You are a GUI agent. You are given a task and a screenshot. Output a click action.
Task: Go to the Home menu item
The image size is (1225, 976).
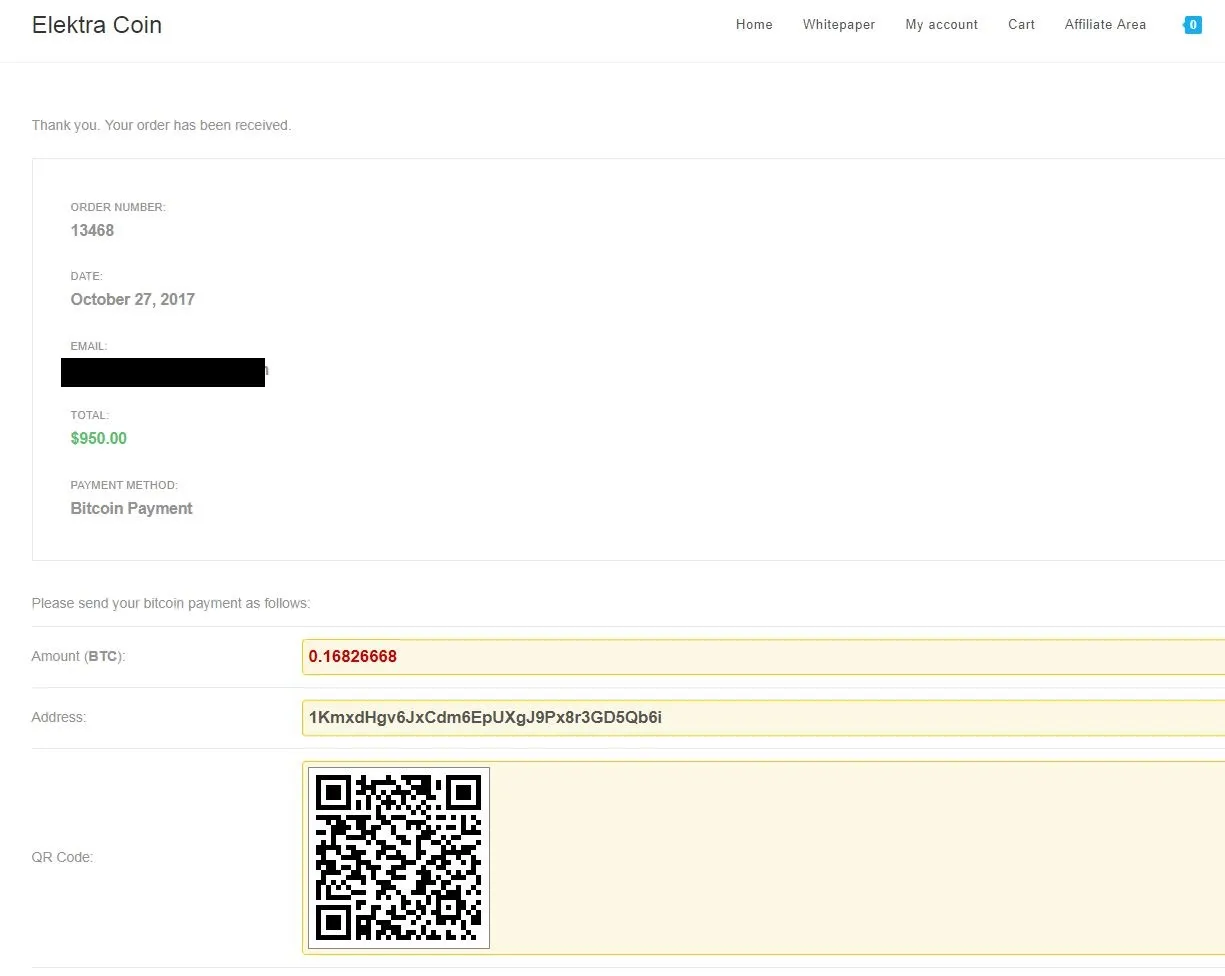coord(754,25)
